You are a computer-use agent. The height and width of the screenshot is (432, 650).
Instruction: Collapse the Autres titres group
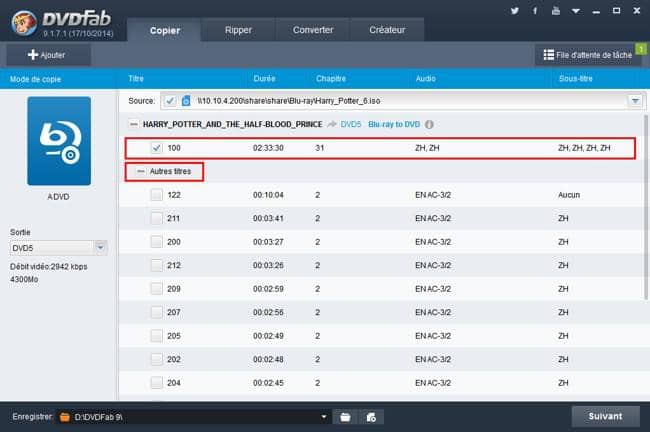(x=141, y=171)
